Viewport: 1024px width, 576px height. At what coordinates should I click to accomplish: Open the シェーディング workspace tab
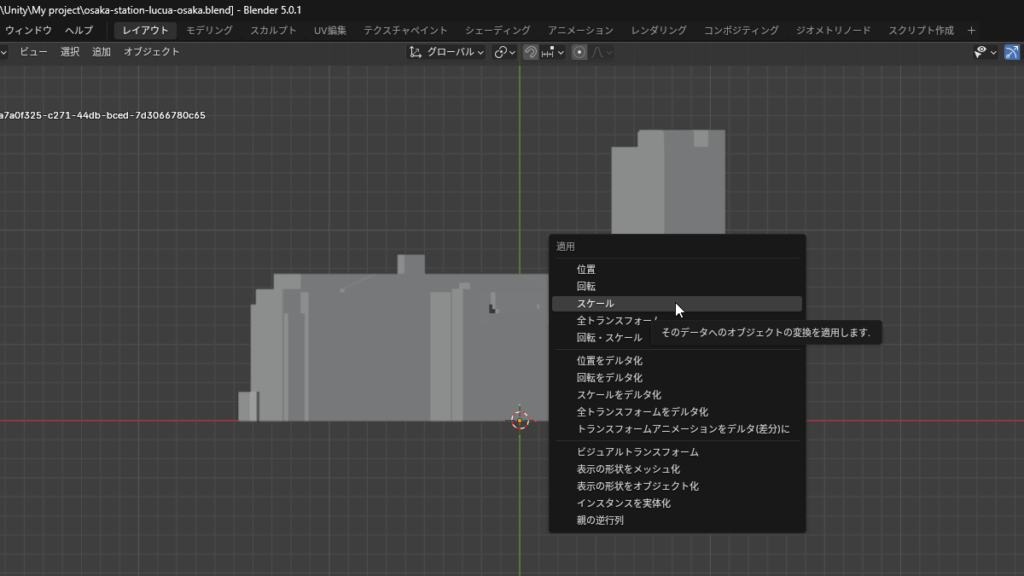(x=497, y=30)
